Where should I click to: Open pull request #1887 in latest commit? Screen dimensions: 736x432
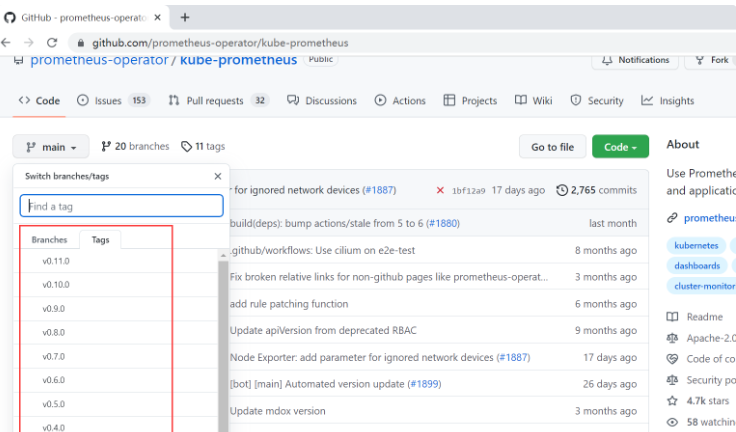(380, 190)
